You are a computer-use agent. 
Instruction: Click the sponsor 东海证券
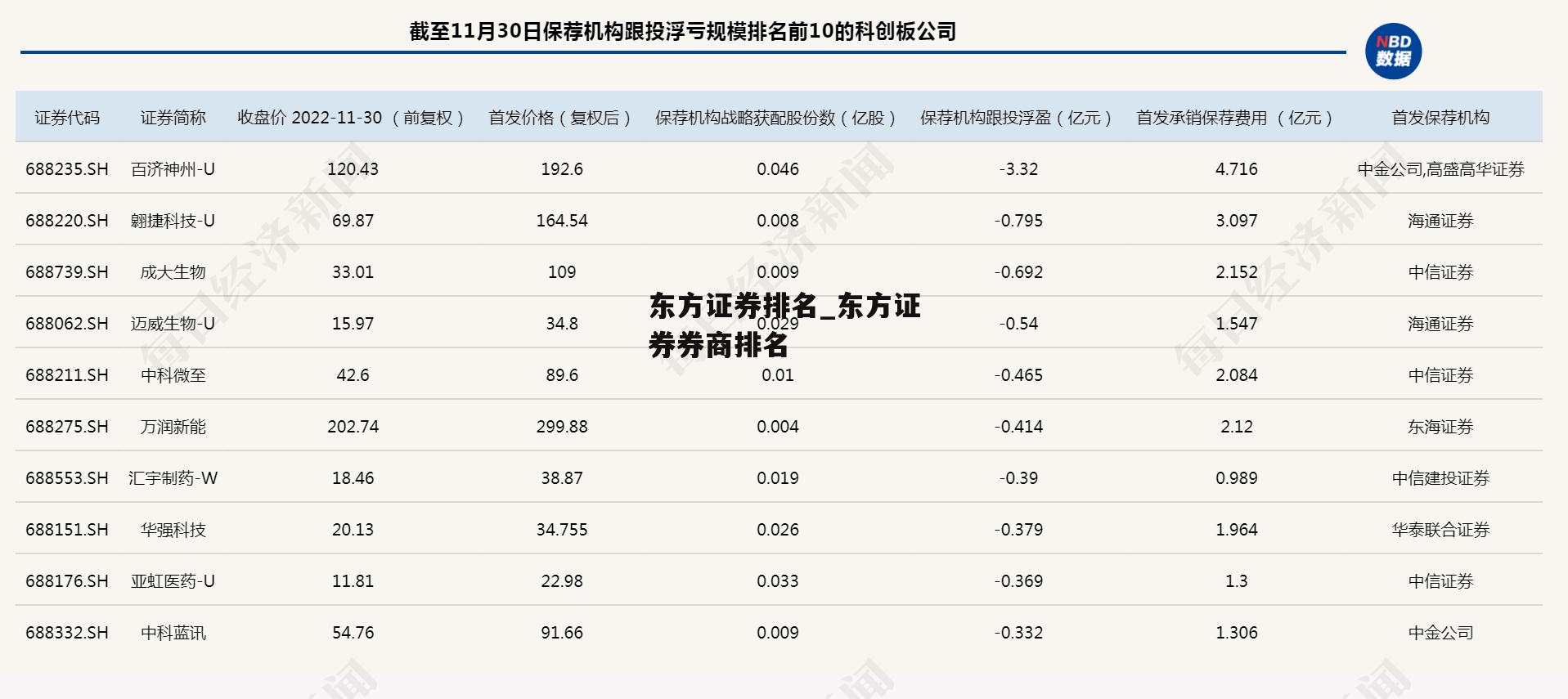pos(1440,427)
